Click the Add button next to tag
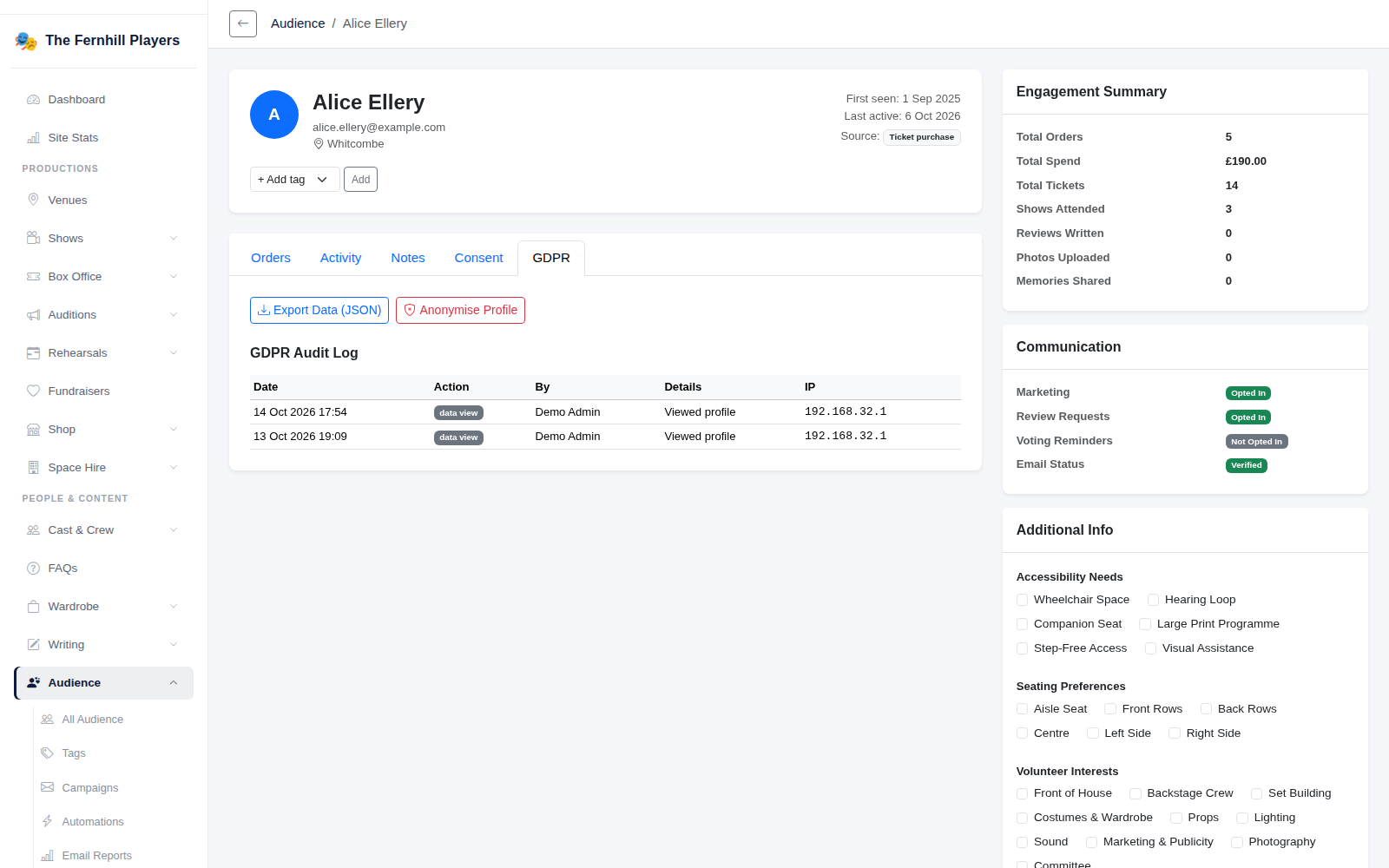1389x868 pixels. (360, 180)
